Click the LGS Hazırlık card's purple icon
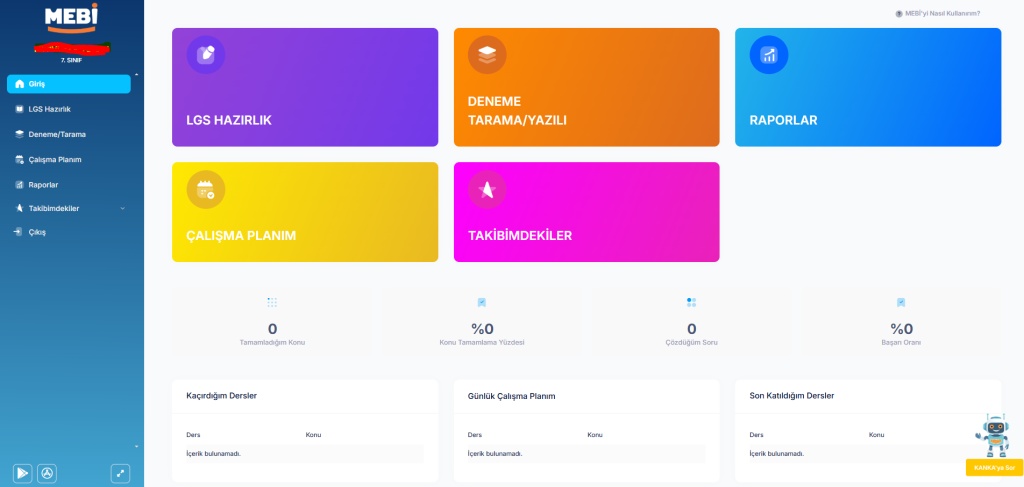The image size is (1024, 487). click(206, 55)
